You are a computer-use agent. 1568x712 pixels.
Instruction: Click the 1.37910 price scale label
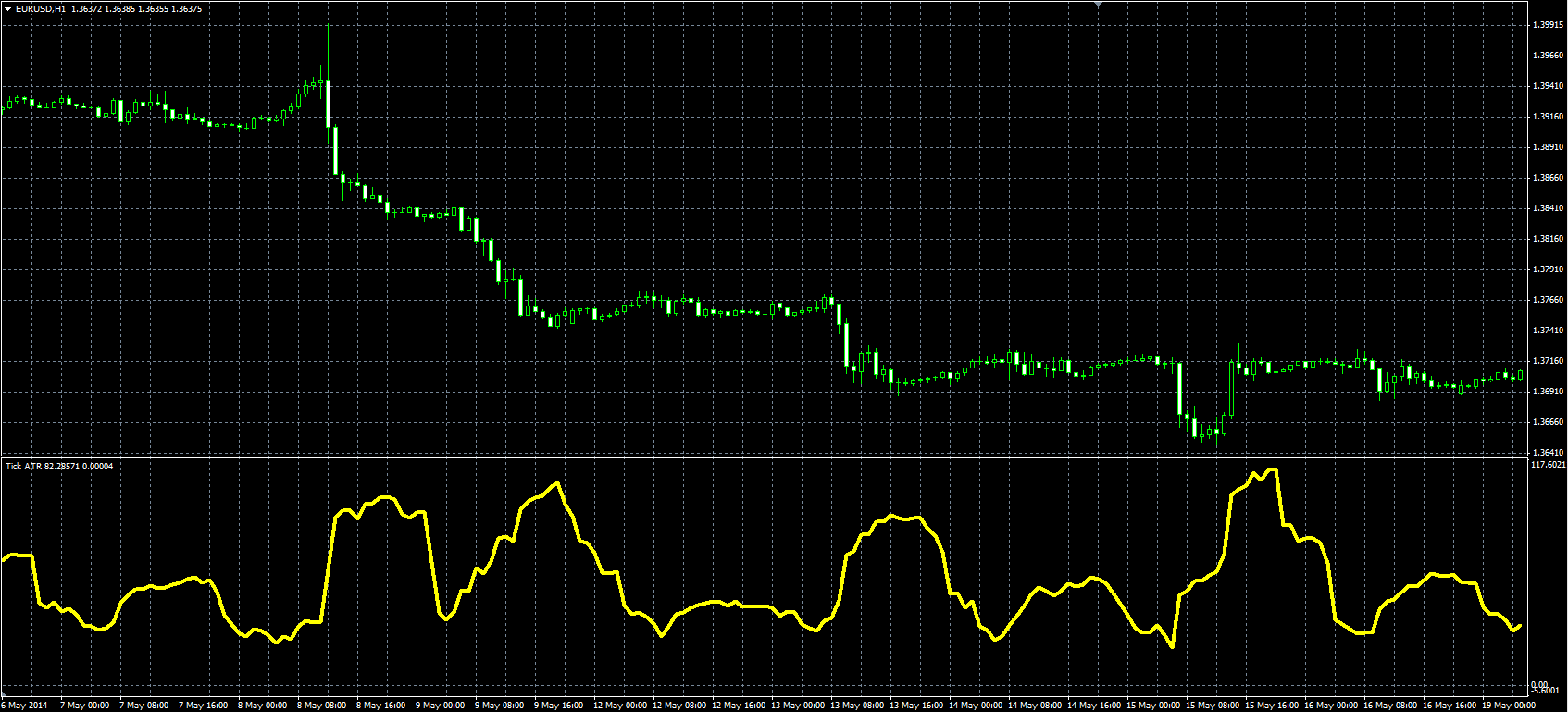click(x=1548, y=269)
